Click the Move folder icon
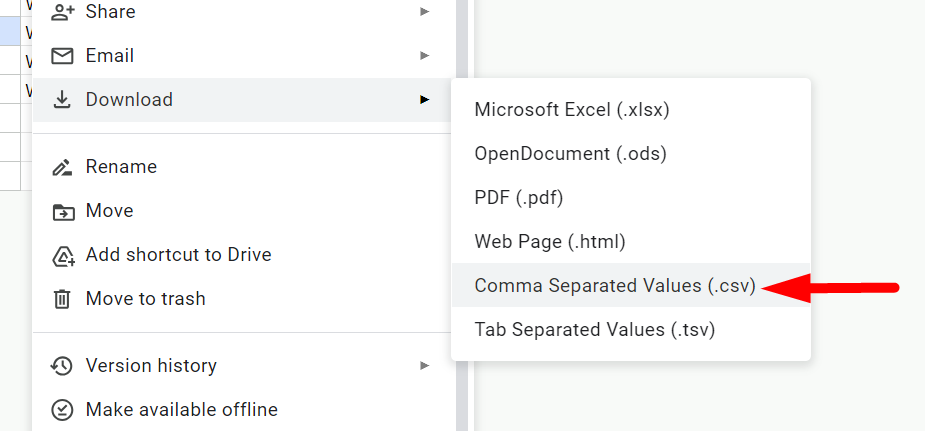925x431 pixels. point(62,211)
